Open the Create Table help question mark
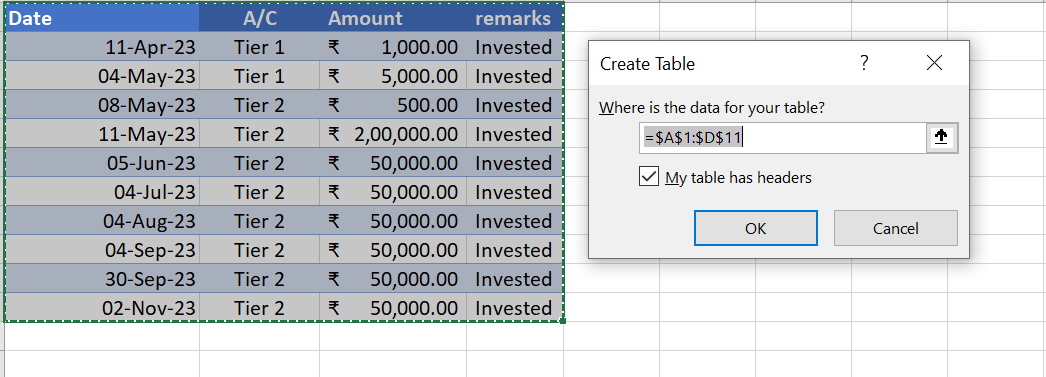 [x=864, y=63]
